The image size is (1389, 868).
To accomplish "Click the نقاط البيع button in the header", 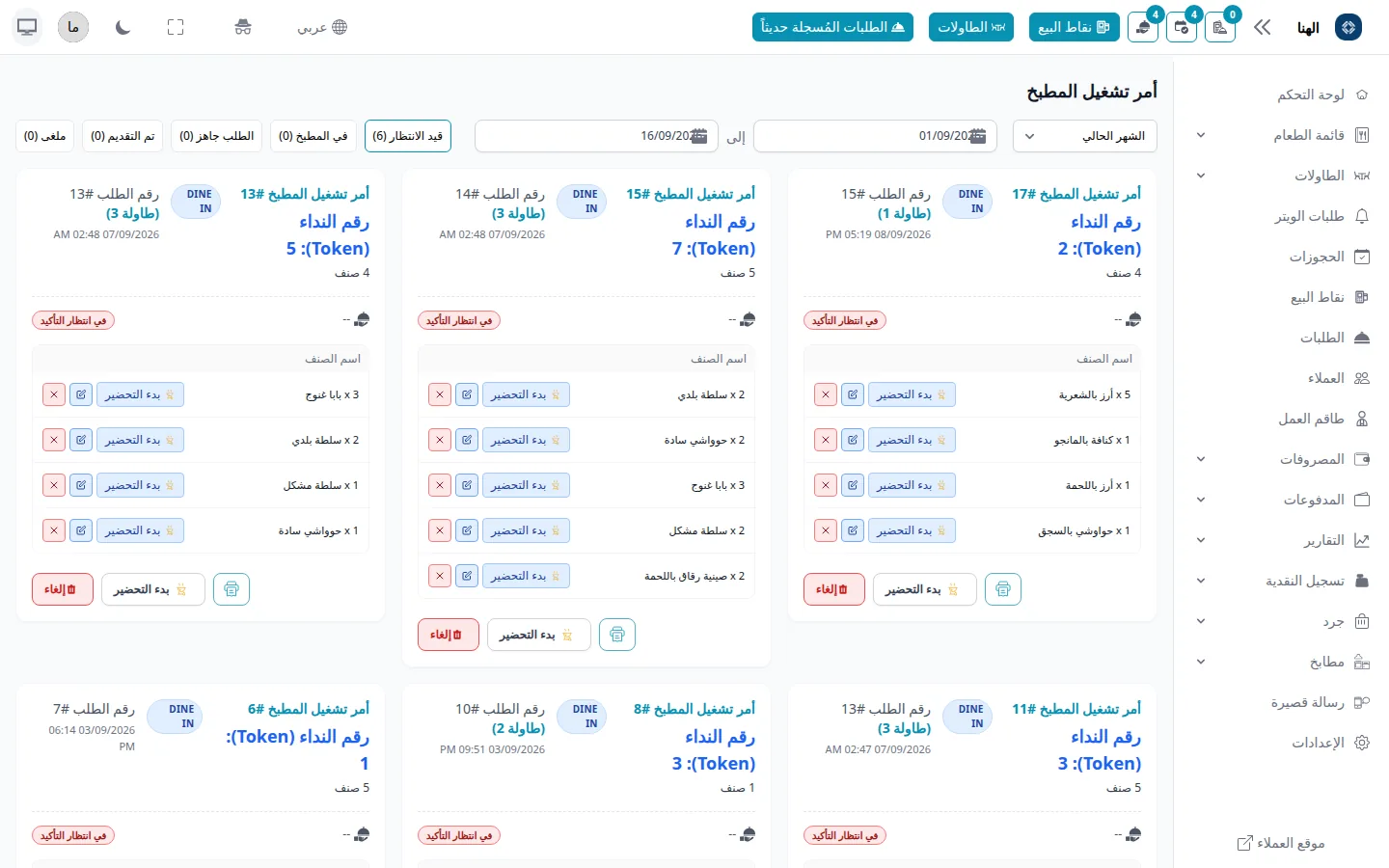I will 1074,27.
